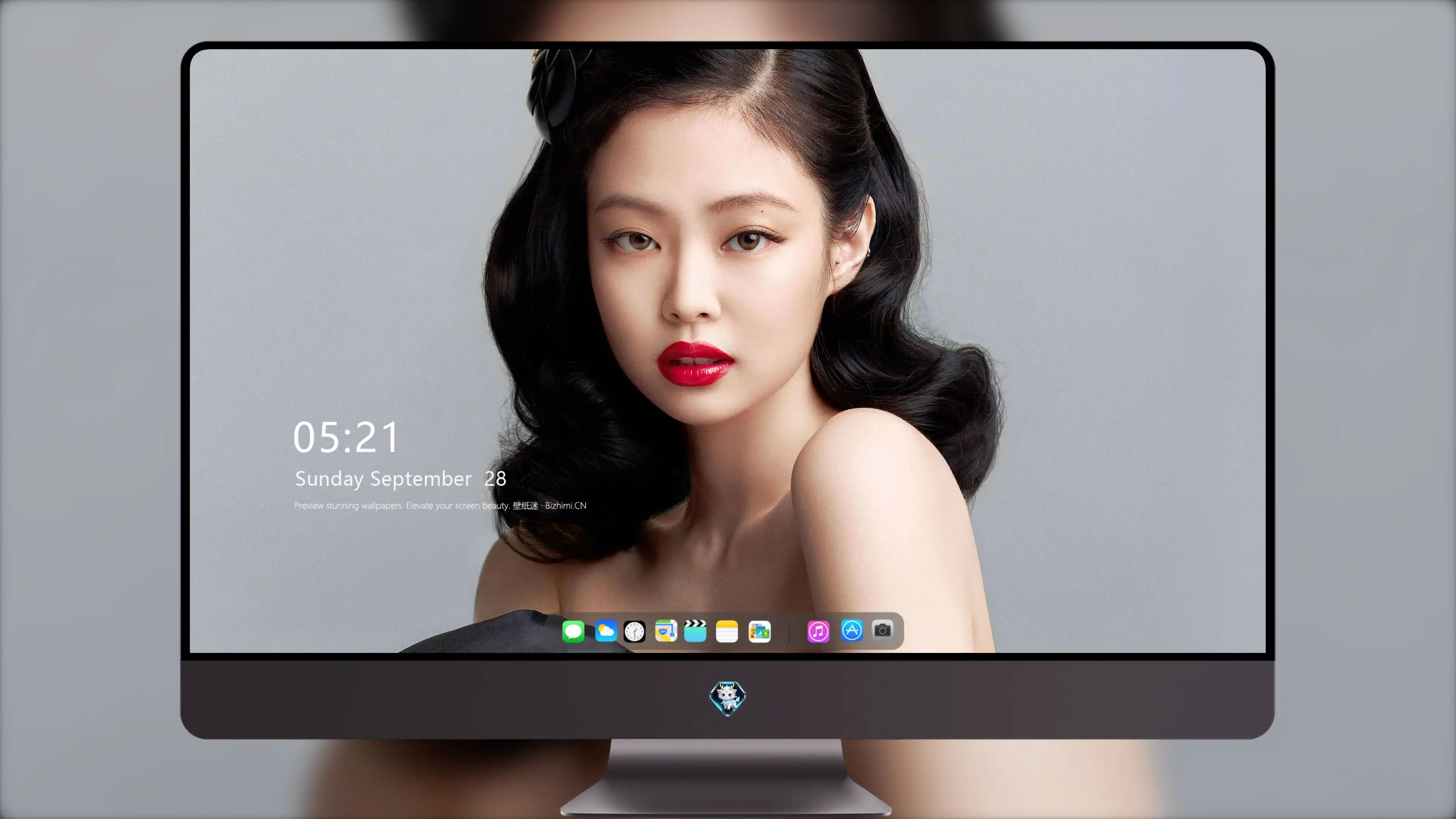Click the dragon mascot logo on the monitor bezel

pyautogui.click(x=728, y=698)
